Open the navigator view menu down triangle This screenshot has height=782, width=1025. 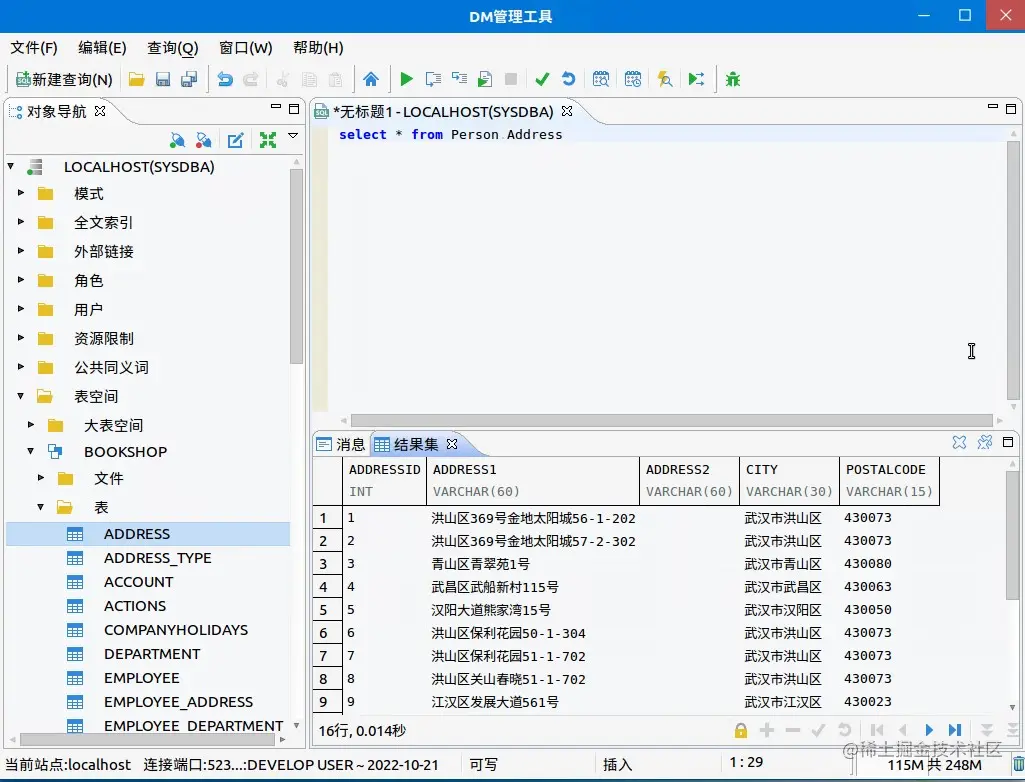pyautogui.click(x=293, y=136)
